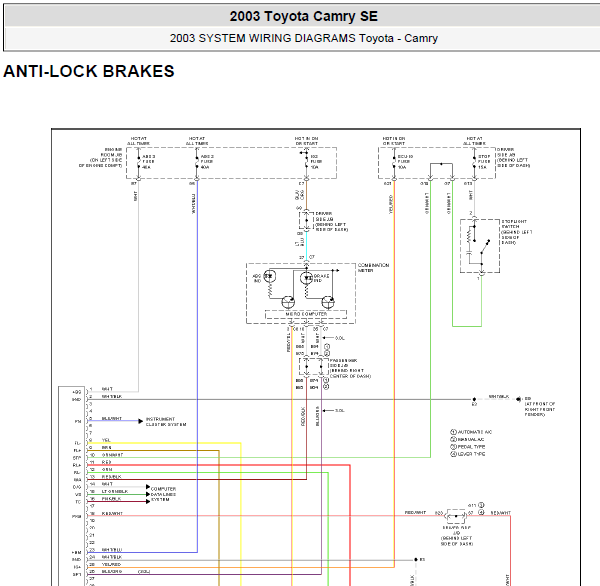This screenshot has width=600, height=586.
Task: Click the BRN wire label at pin 9
Action: (107, 447)
